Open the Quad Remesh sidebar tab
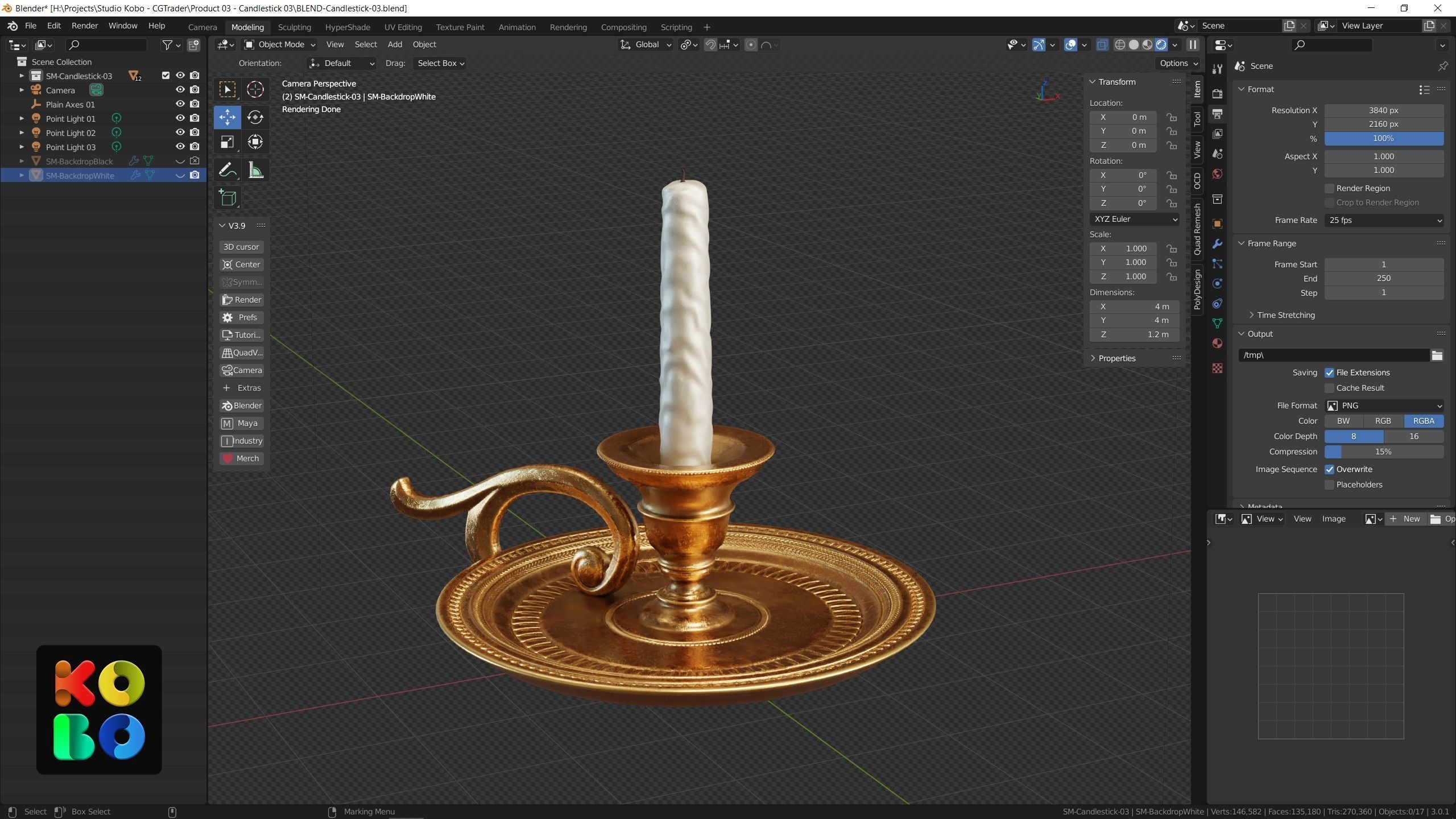 tap(1197, 229)
